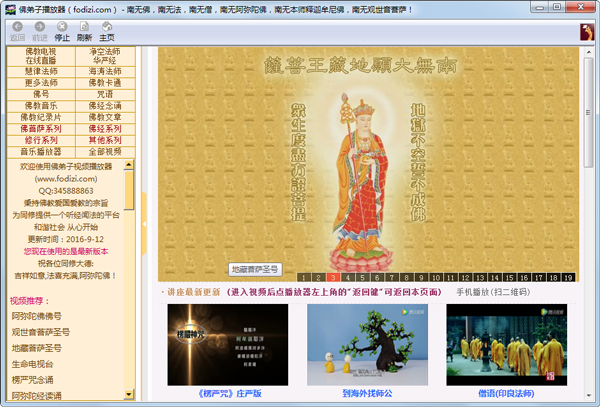This screenshot has height=407, width=600.
Task: Select 佛号 category
Action: pyautogui.click(x=41, y=94)
